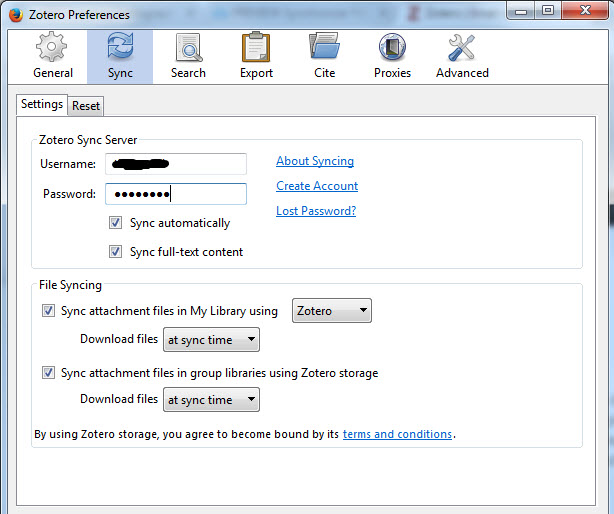Open the Export preferences pane
This screenshot has height=514, width=614.
coord(256,56)
